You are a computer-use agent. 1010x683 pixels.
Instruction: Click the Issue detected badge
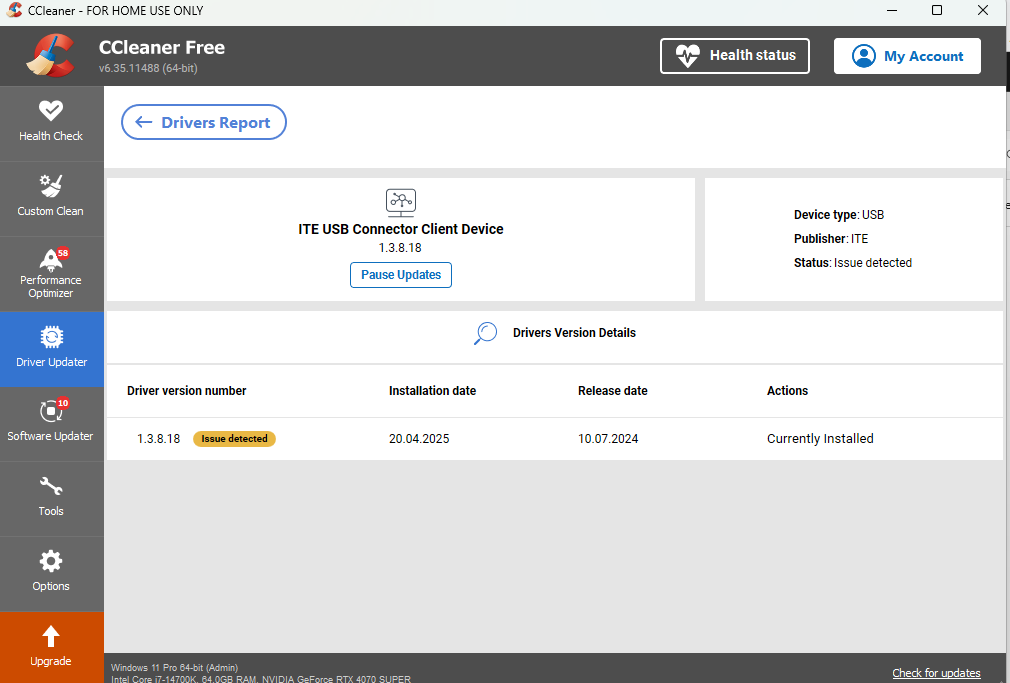pyautogui.click(x=234, y=439)
